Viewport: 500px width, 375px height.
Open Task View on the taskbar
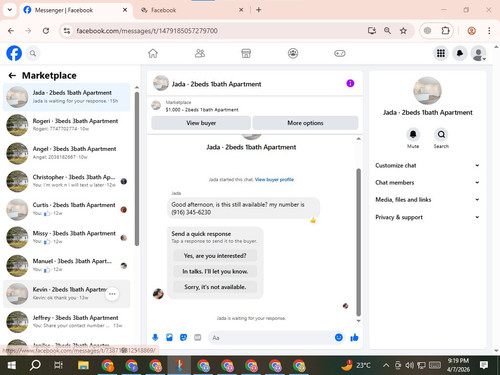(x=58, y=366)
